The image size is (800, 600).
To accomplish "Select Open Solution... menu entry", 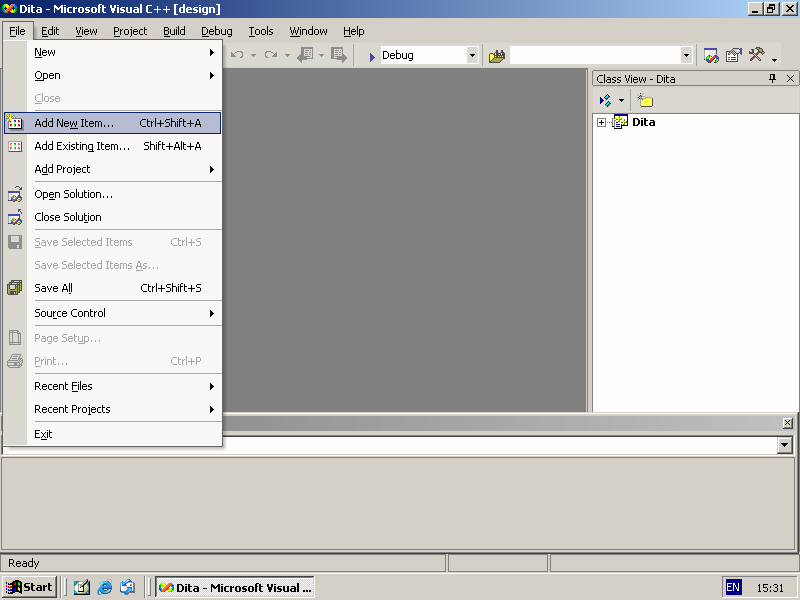I will click(113, 194).
